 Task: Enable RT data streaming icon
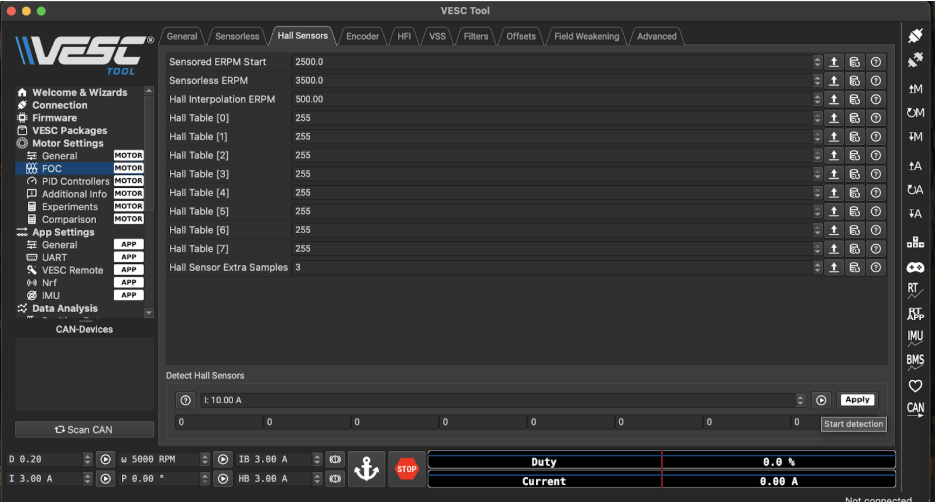click(x=915, y=291)
